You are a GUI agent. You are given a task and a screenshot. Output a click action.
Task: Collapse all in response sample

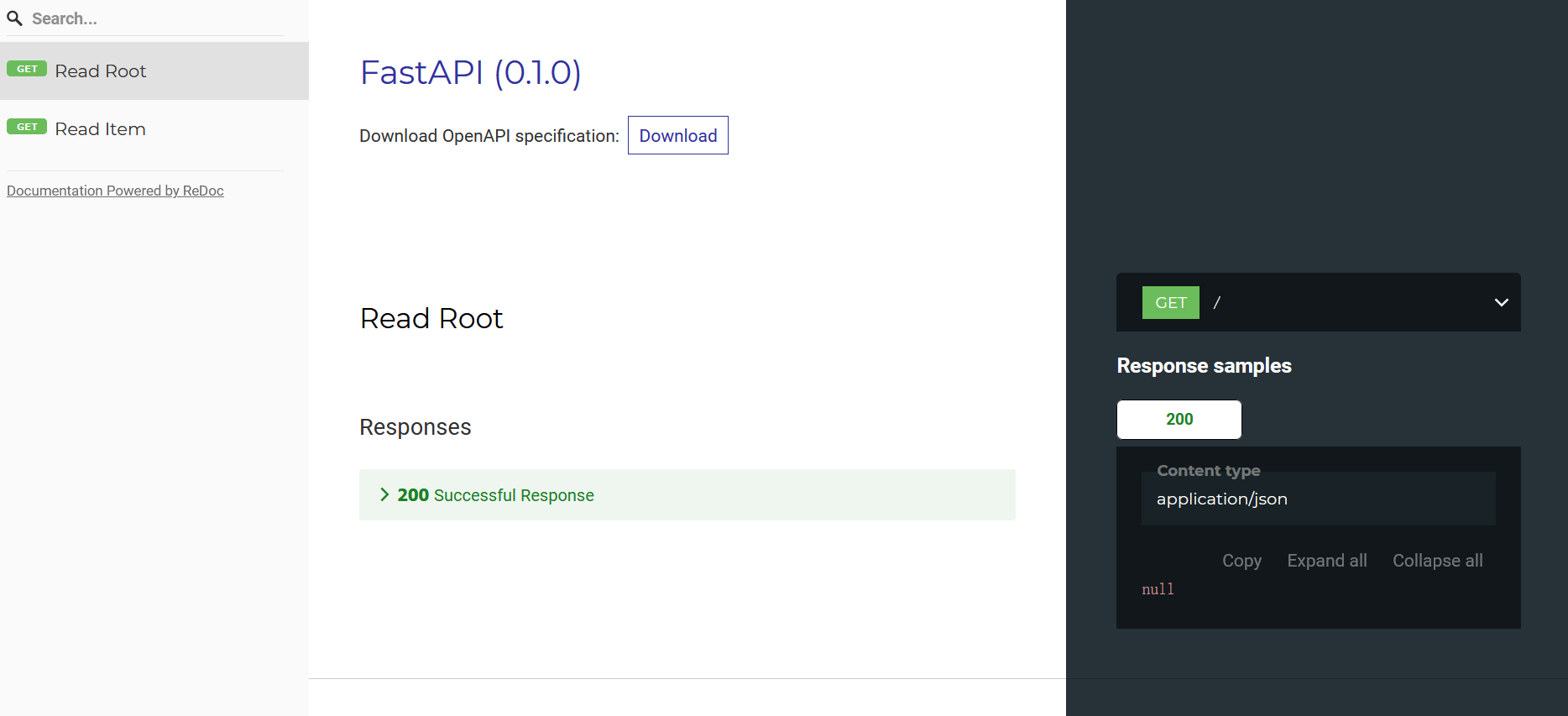click(1438, 561)
